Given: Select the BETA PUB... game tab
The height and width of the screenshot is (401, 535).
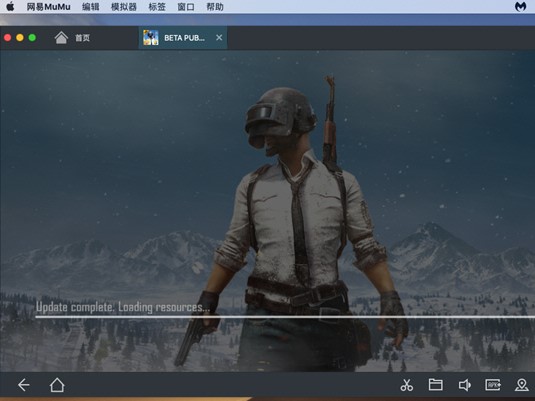Looking at the screenshot, I should click(183, 38).
